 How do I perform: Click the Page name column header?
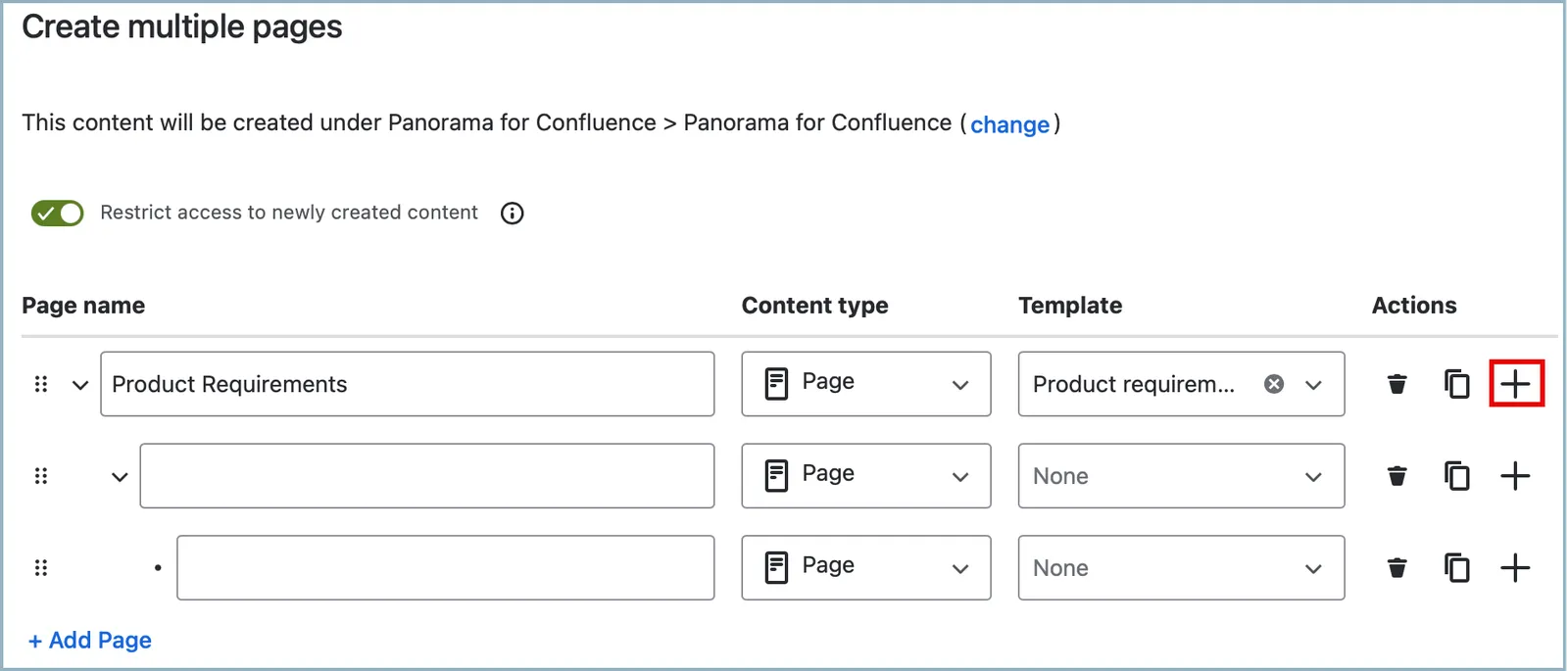[83, 306]
